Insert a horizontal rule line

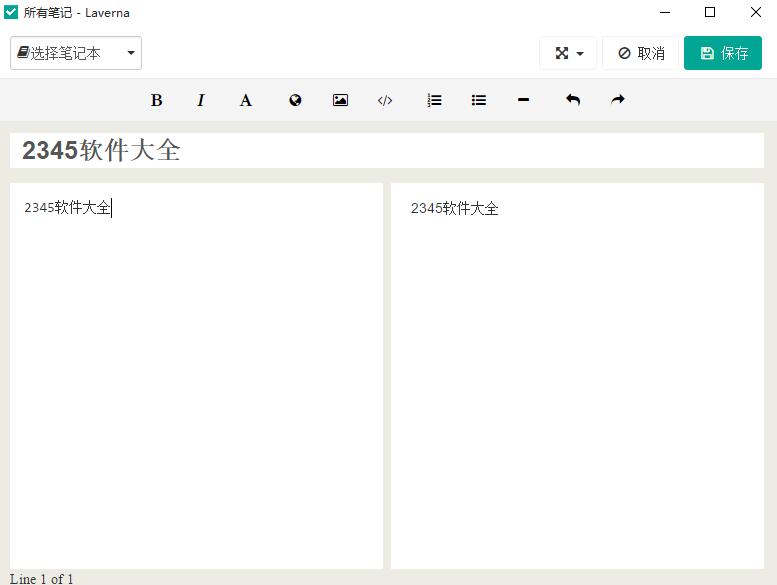(x=523, y=100)
